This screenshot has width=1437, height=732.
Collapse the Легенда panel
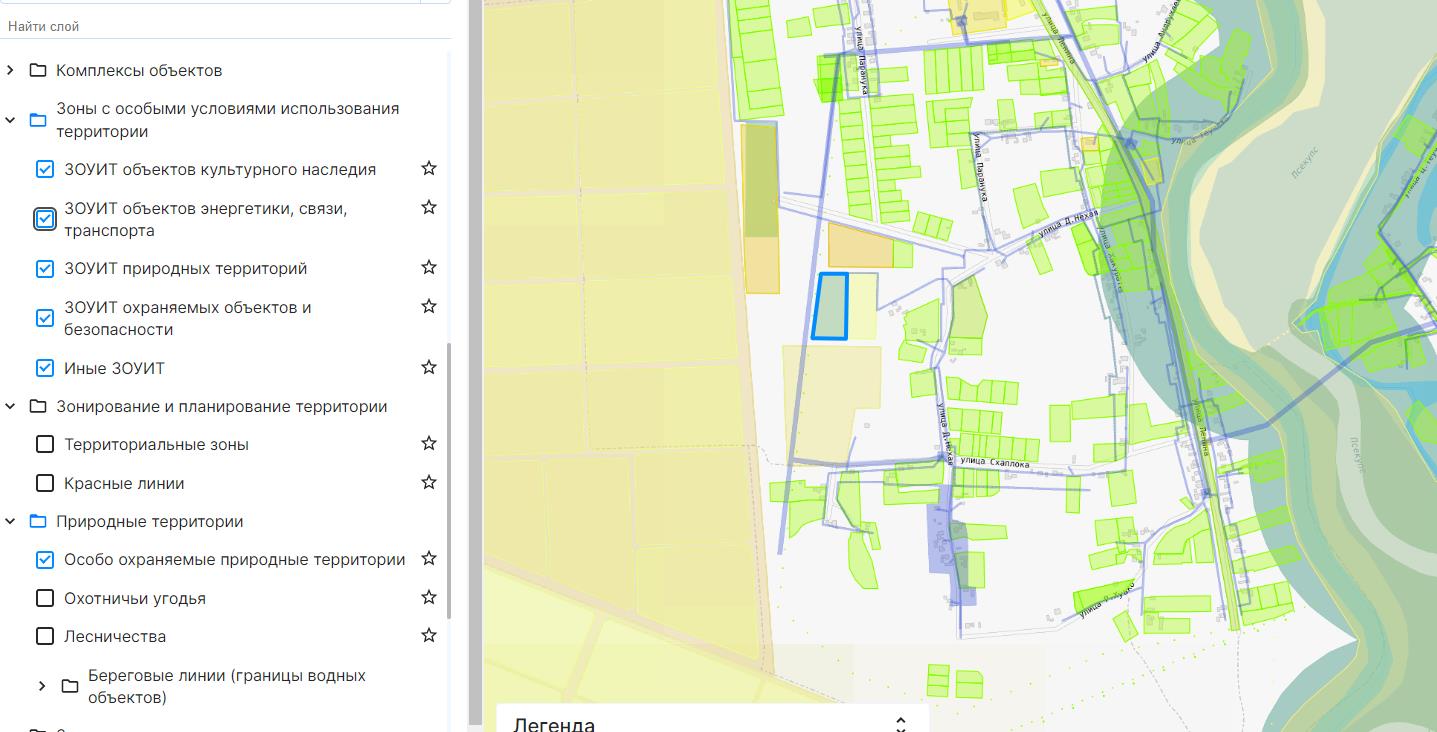(900, 723)
